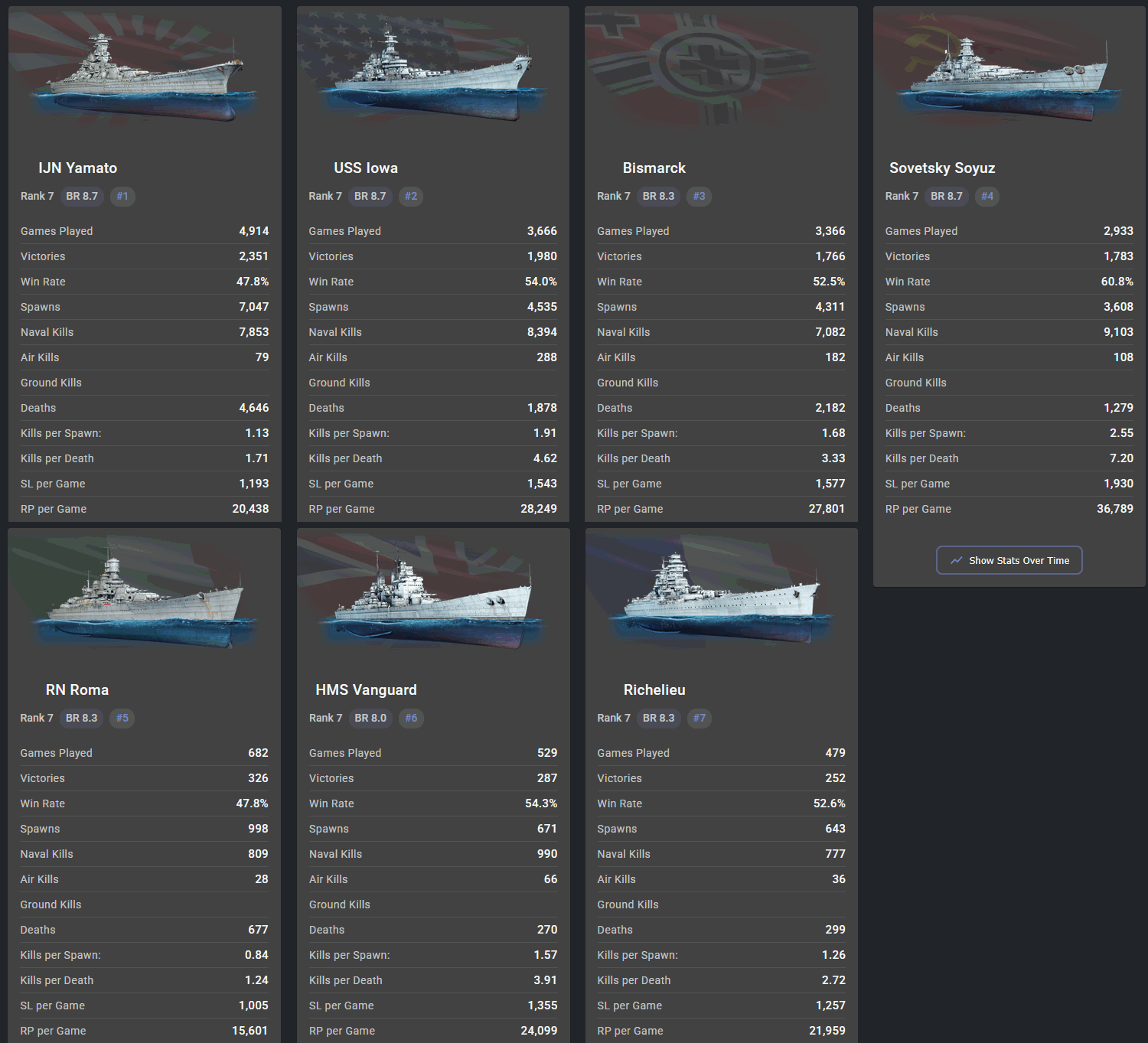Viewport: 1148px width, 1043px height.
Task: Click the BR 8.3 badge on Bismarck
Action: [x=658, y=196]
